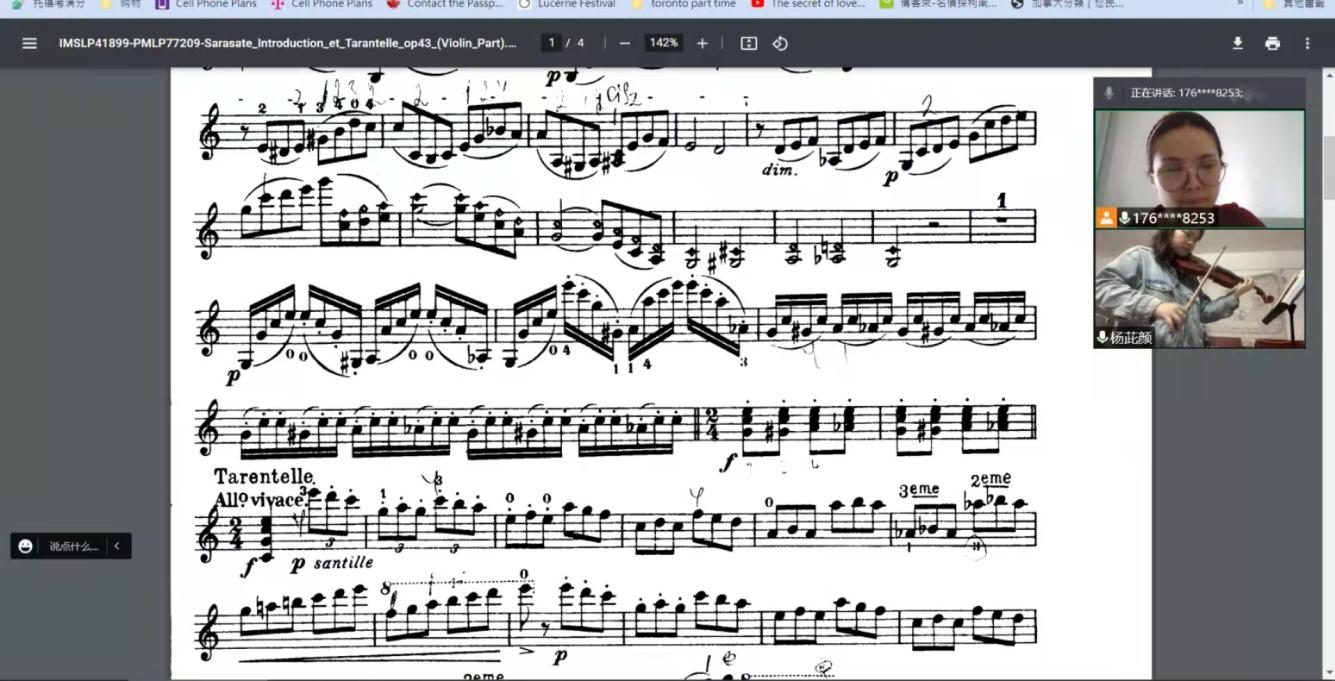Screen dimensions: 1335x681
Task: Open the PDF viewer more actions menu
Action: pos(1307,43)
